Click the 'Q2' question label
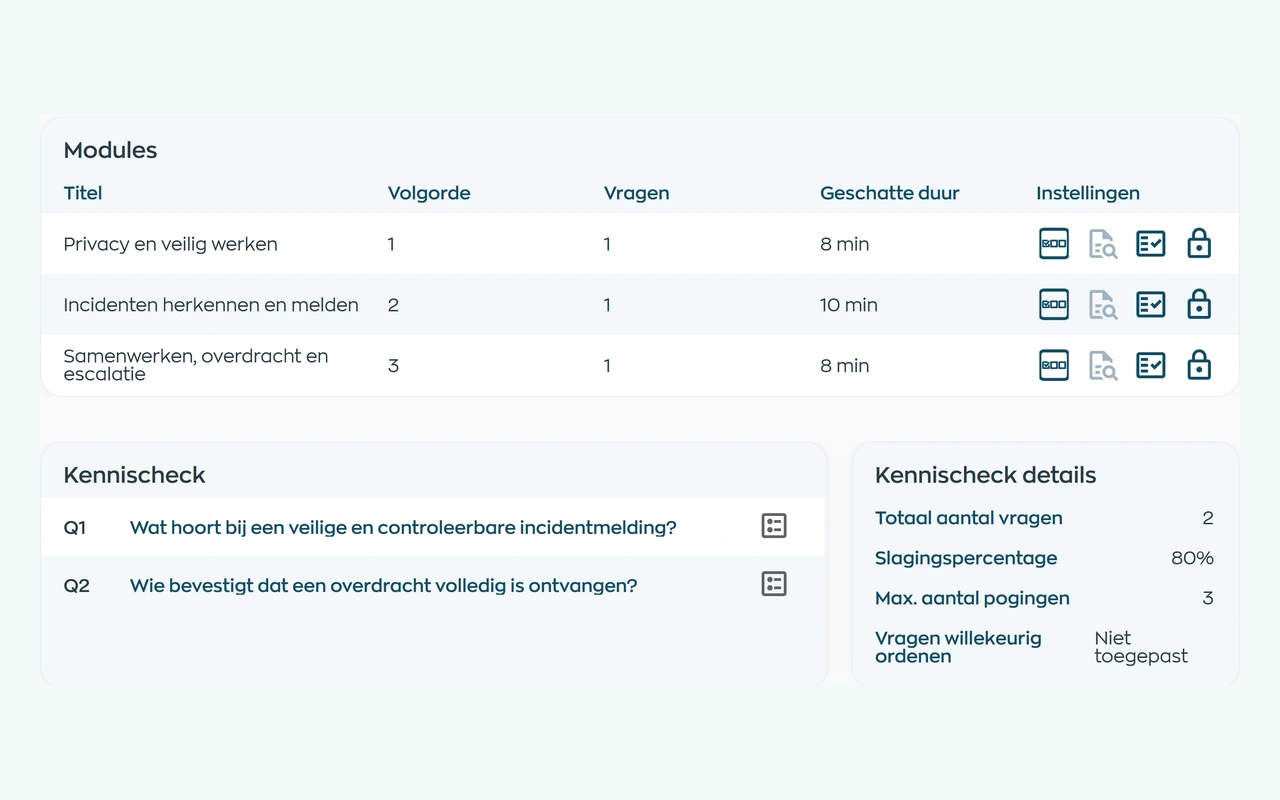 click(x=76, y=585)
